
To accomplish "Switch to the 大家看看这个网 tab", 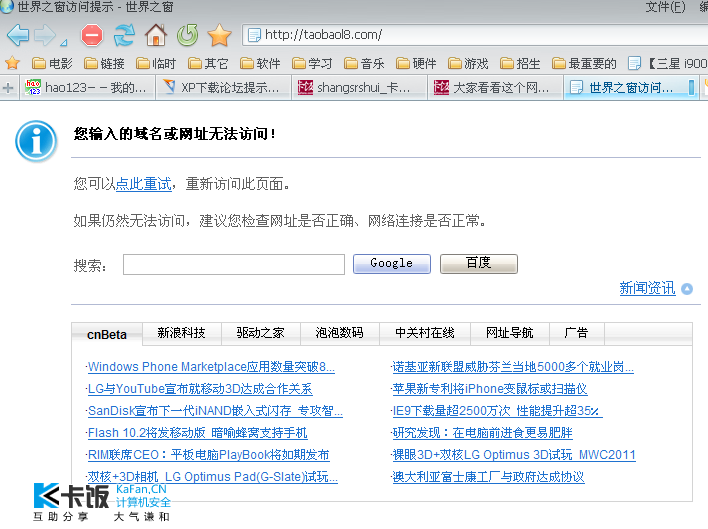I will click(494, 88).
